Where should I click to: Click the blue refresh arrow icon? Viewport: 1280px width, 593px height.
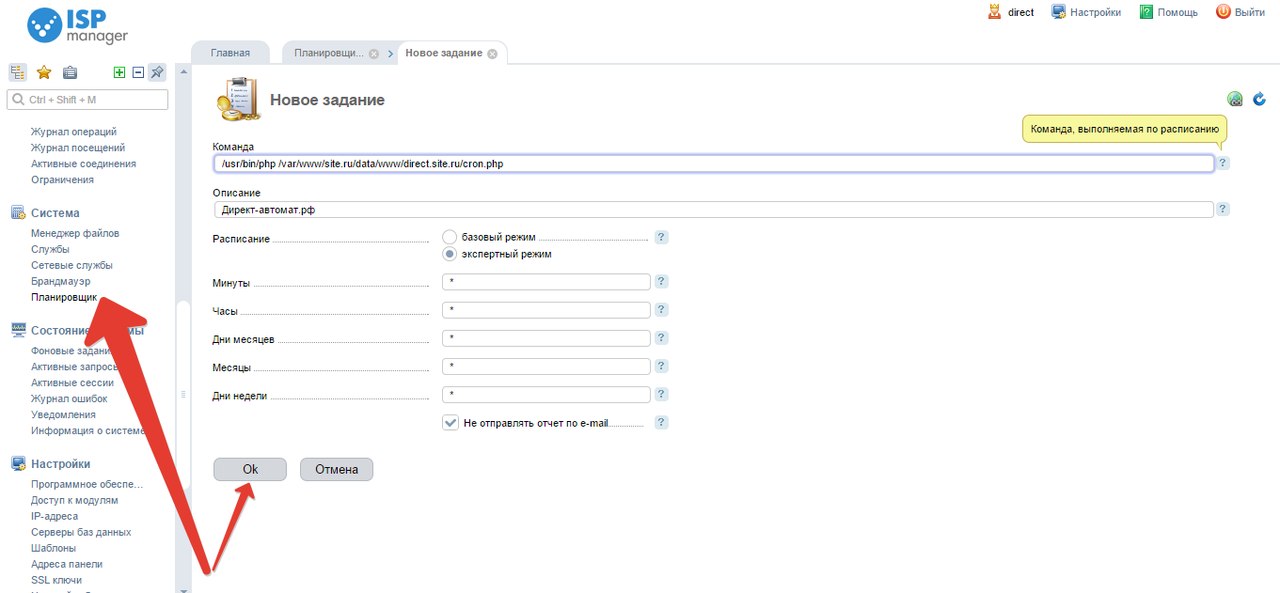pos(1259,99)
